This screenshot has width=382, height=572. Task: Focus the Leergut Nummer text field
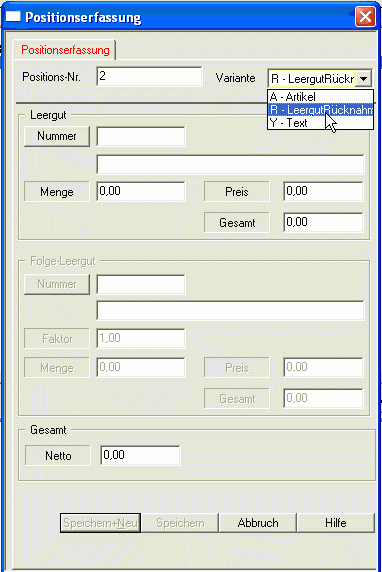[141, 136]
